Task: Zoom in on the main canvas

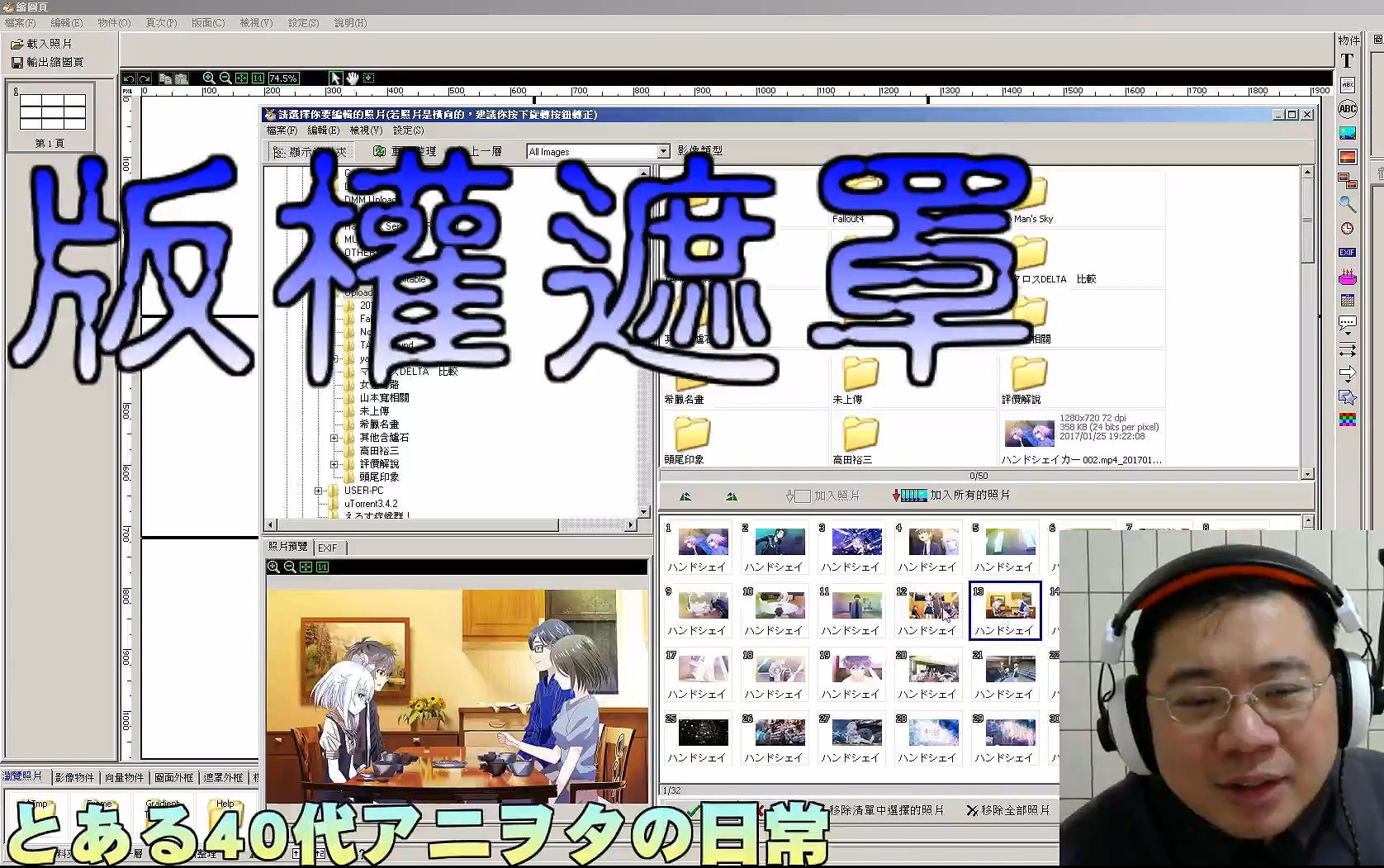Action: 208,78
